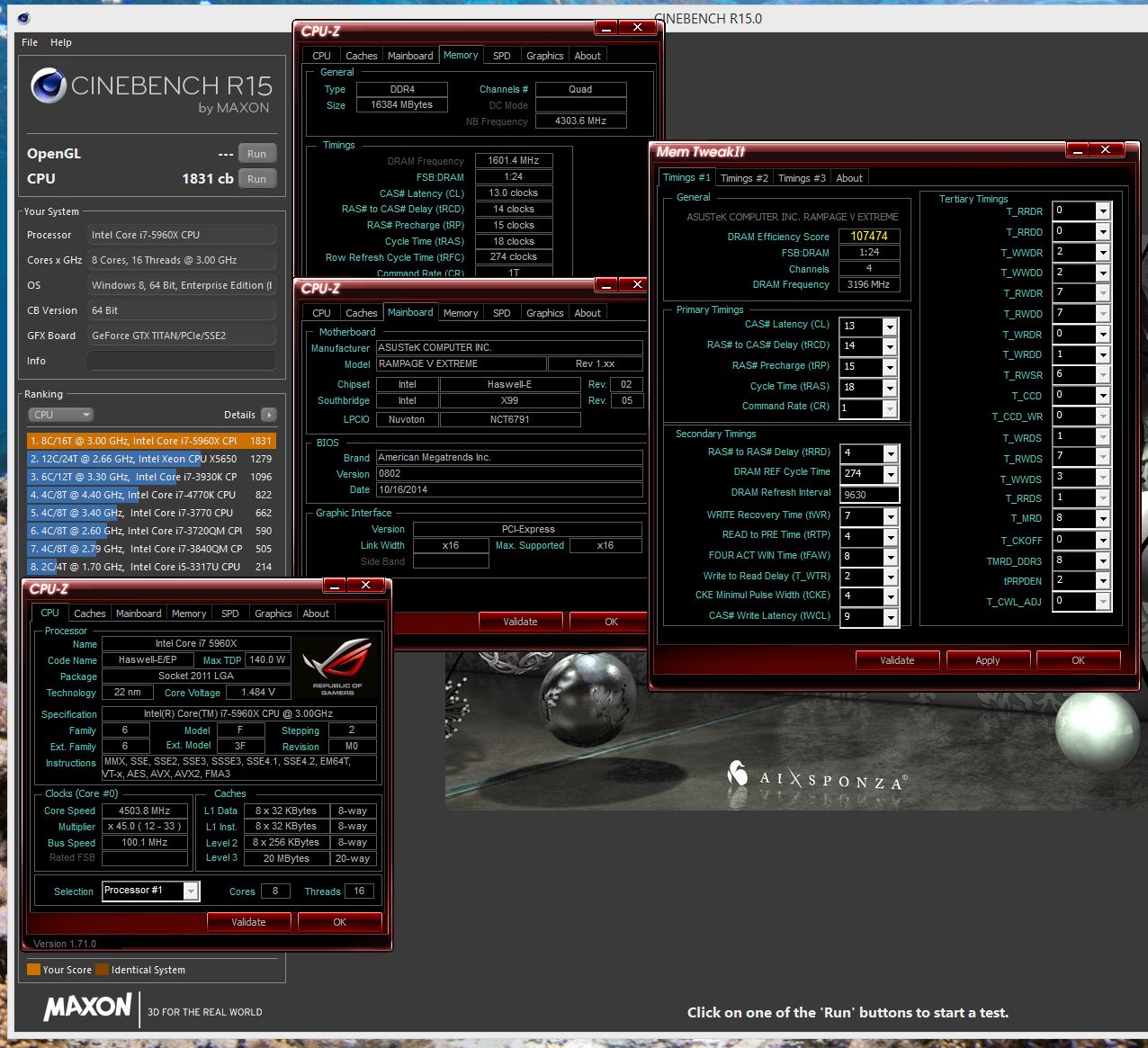Click the AIXSPONZA logo in render view
The height and width of the screenshot is (1048, 1148).
coord(817,776)
